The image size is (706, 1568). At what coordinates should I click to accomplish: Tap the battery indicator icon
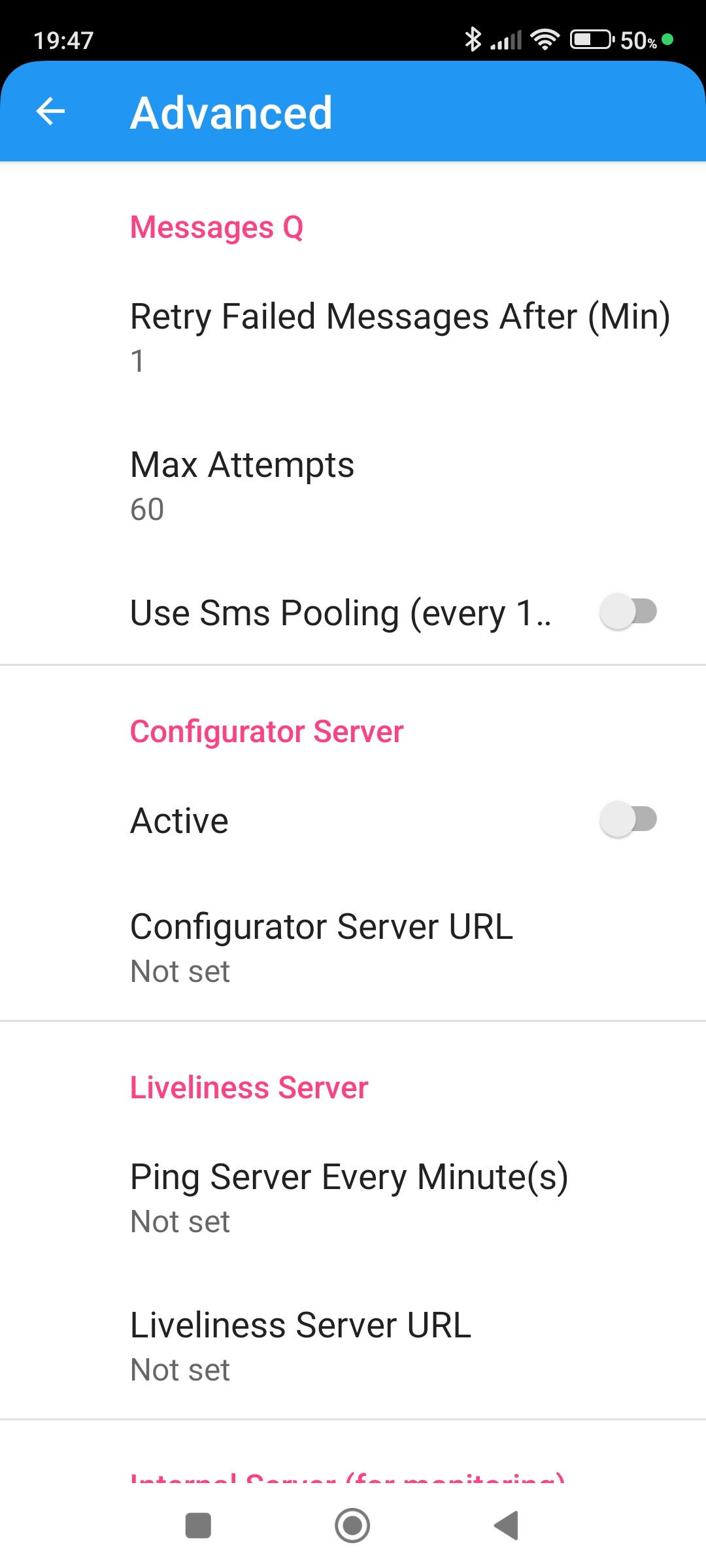coord(592,40)
